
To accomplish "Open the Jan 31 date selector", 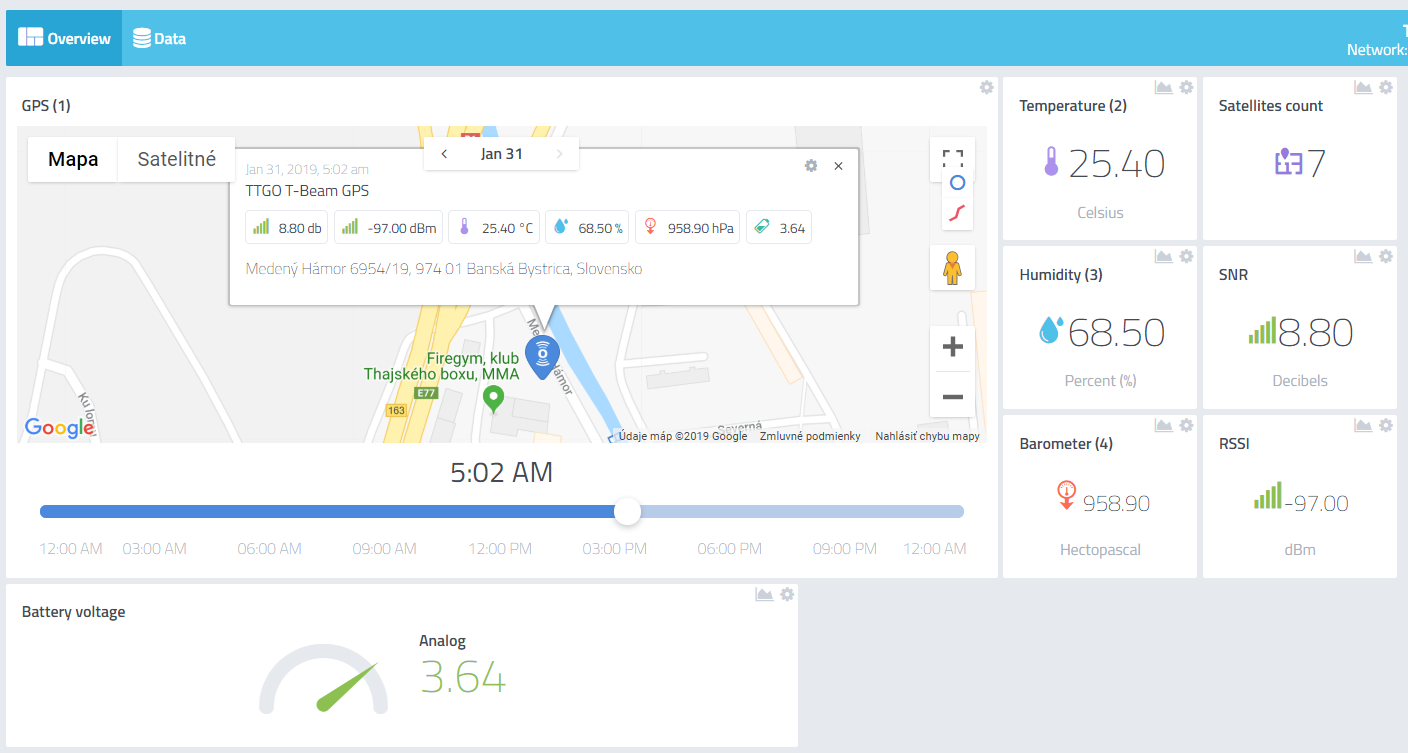I will click(500, 153).
